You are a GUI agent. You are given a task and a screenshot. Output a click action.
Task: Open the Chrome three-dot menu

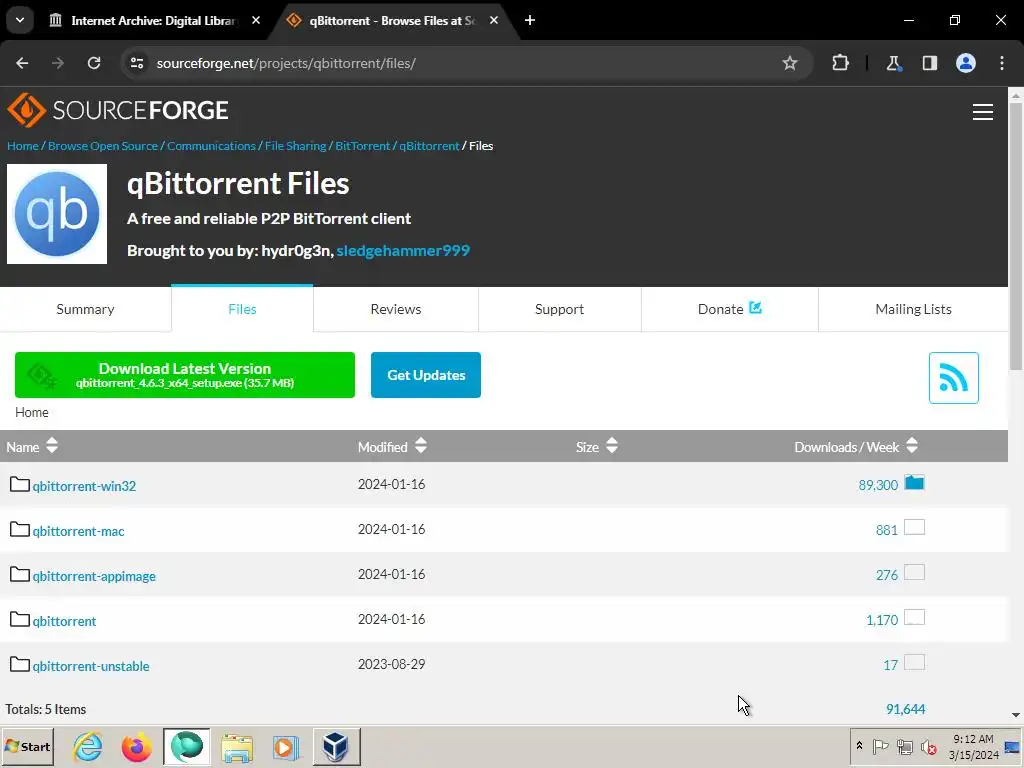click(x=1002, y=63)
